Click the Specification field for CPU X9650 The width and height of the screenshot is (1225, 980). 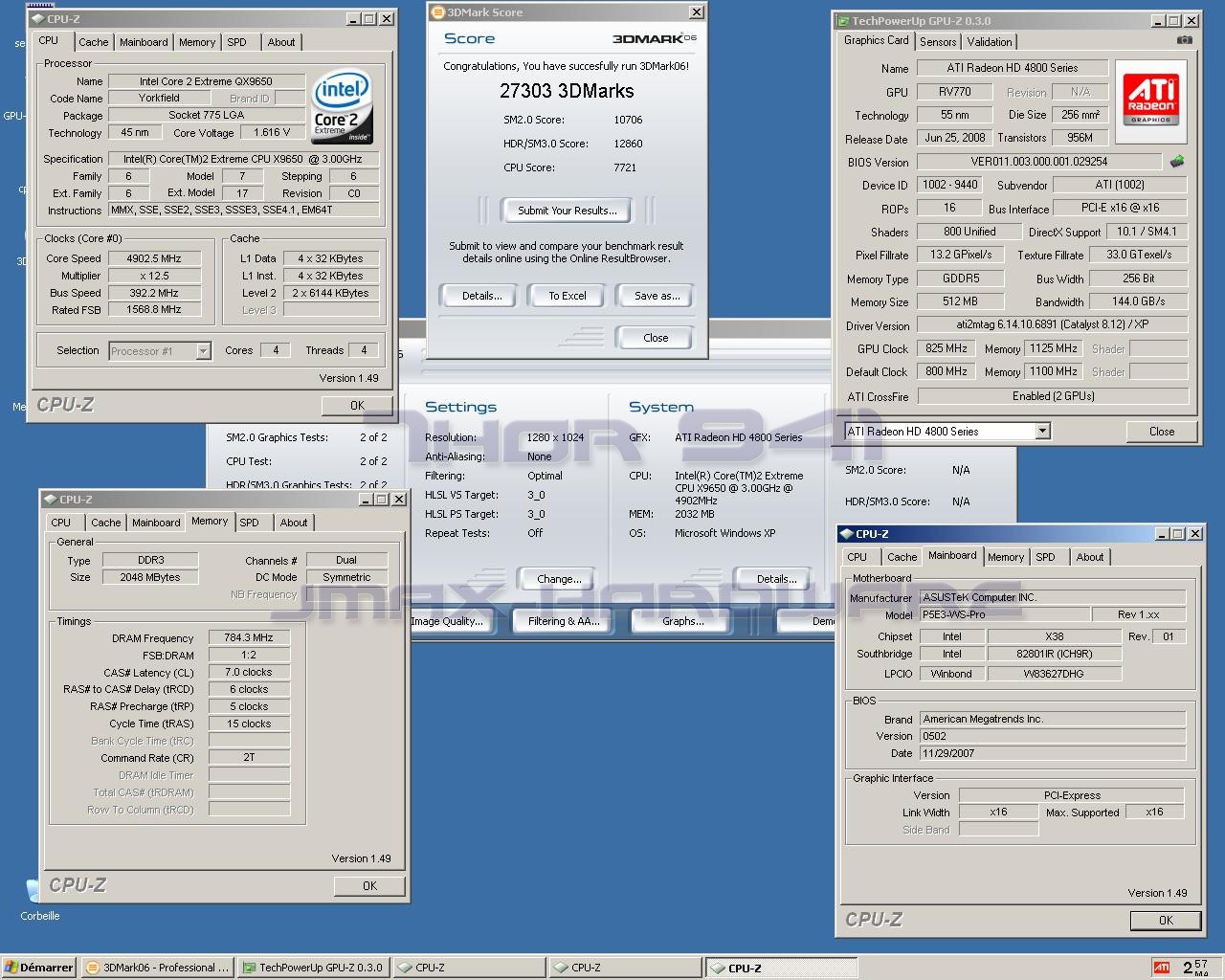(243, 159)
